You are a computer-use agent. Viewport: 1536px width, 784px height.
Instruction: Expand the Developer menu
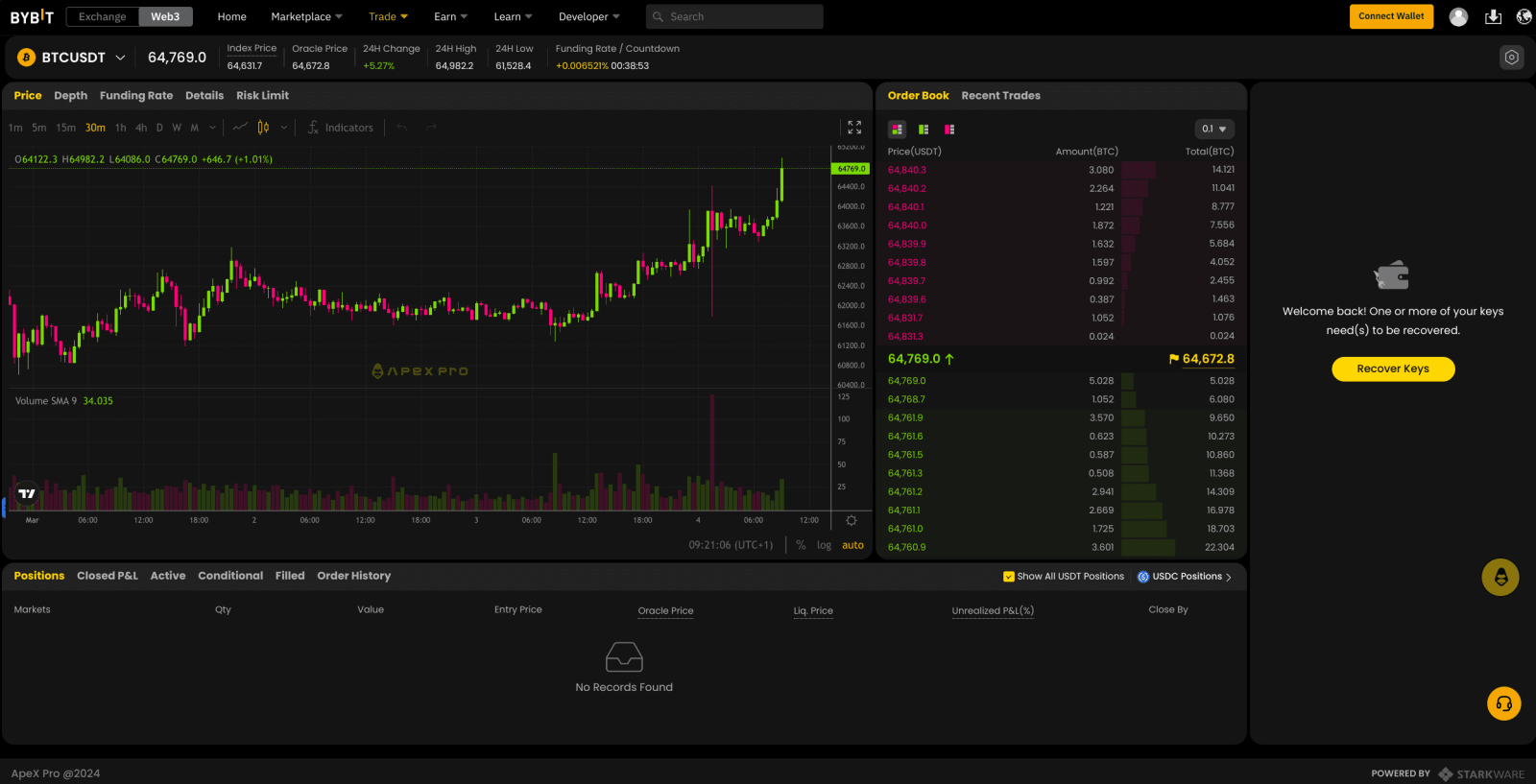tap(589, 16)
